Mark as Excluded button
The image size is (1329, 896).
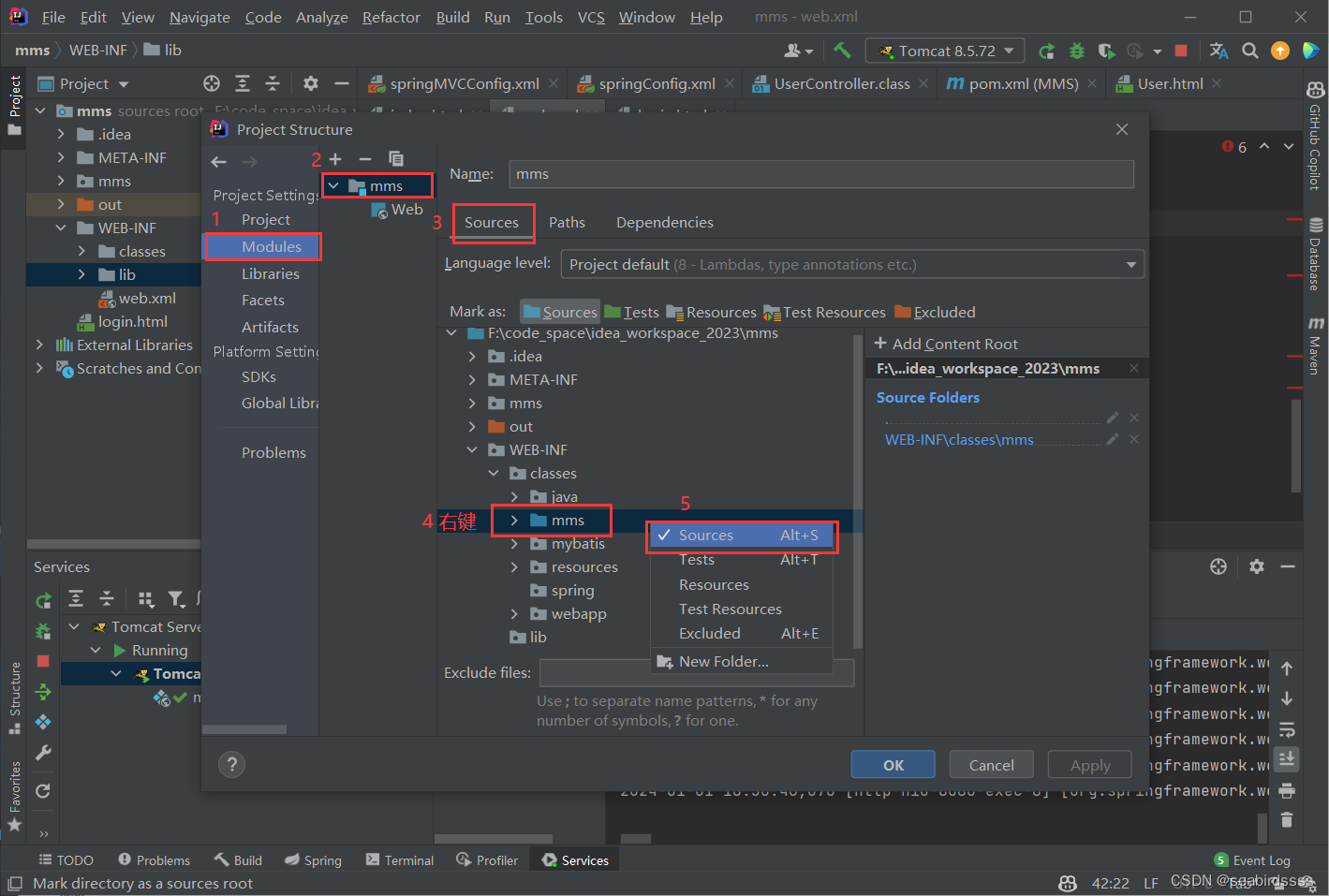tap(935, 312)
